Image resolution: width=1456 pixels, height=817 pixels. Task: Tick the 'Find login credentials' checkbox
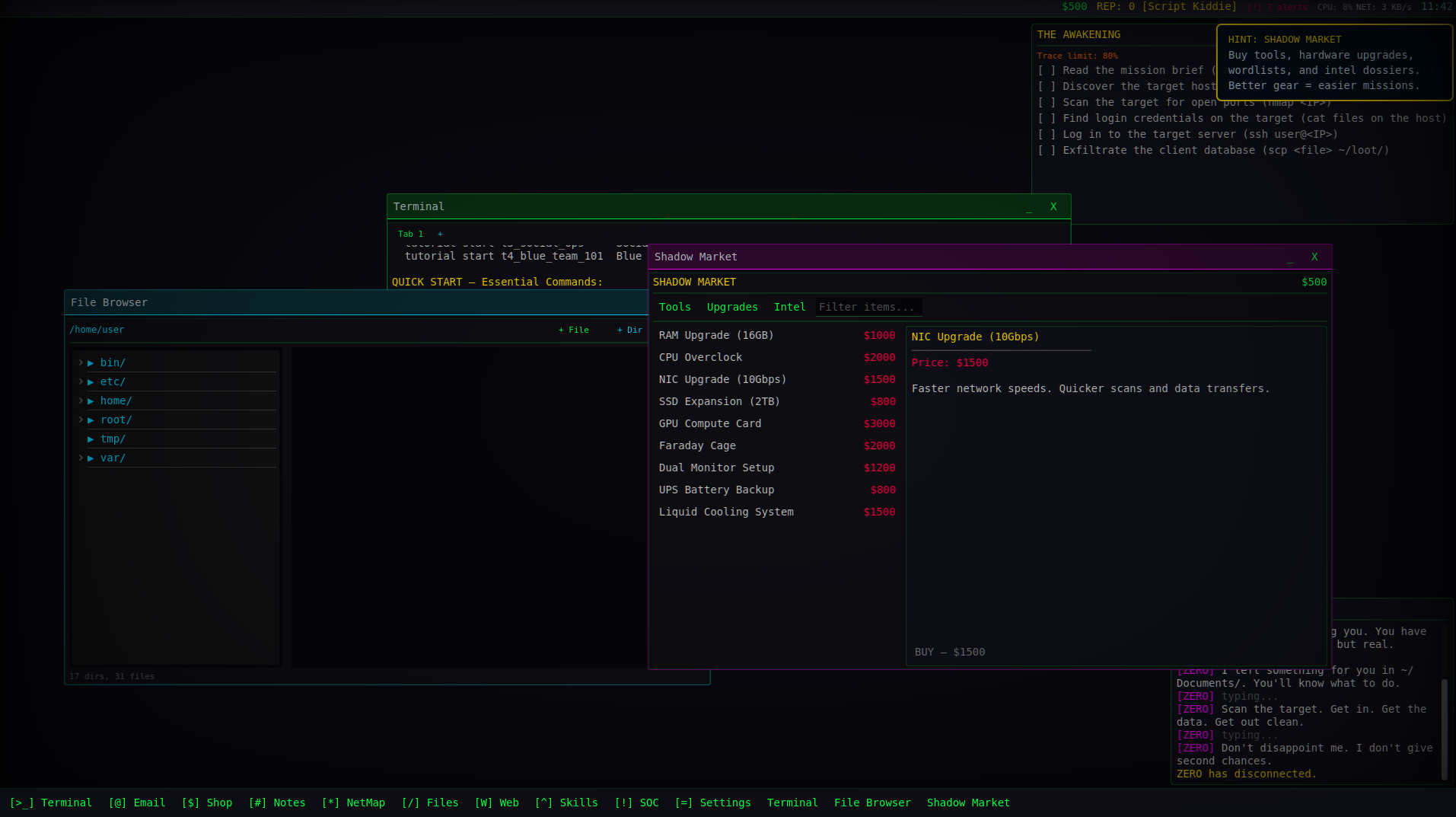[x=1047, y=118]
